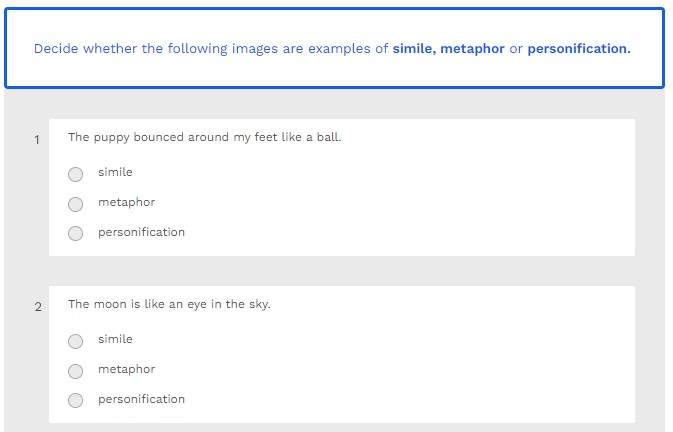Click the "metaphor" label under the puppy sentence
673x432 pixels.
[126, 202]
